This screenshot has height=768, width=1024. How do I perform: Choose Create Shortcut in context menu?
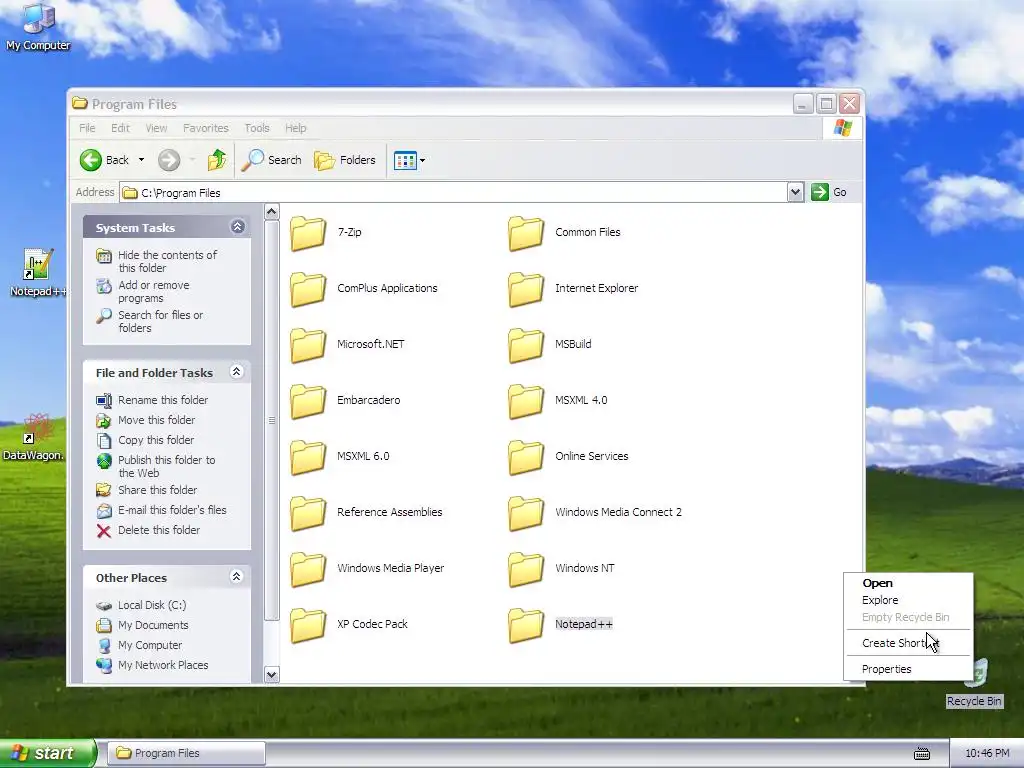(908, 643)
